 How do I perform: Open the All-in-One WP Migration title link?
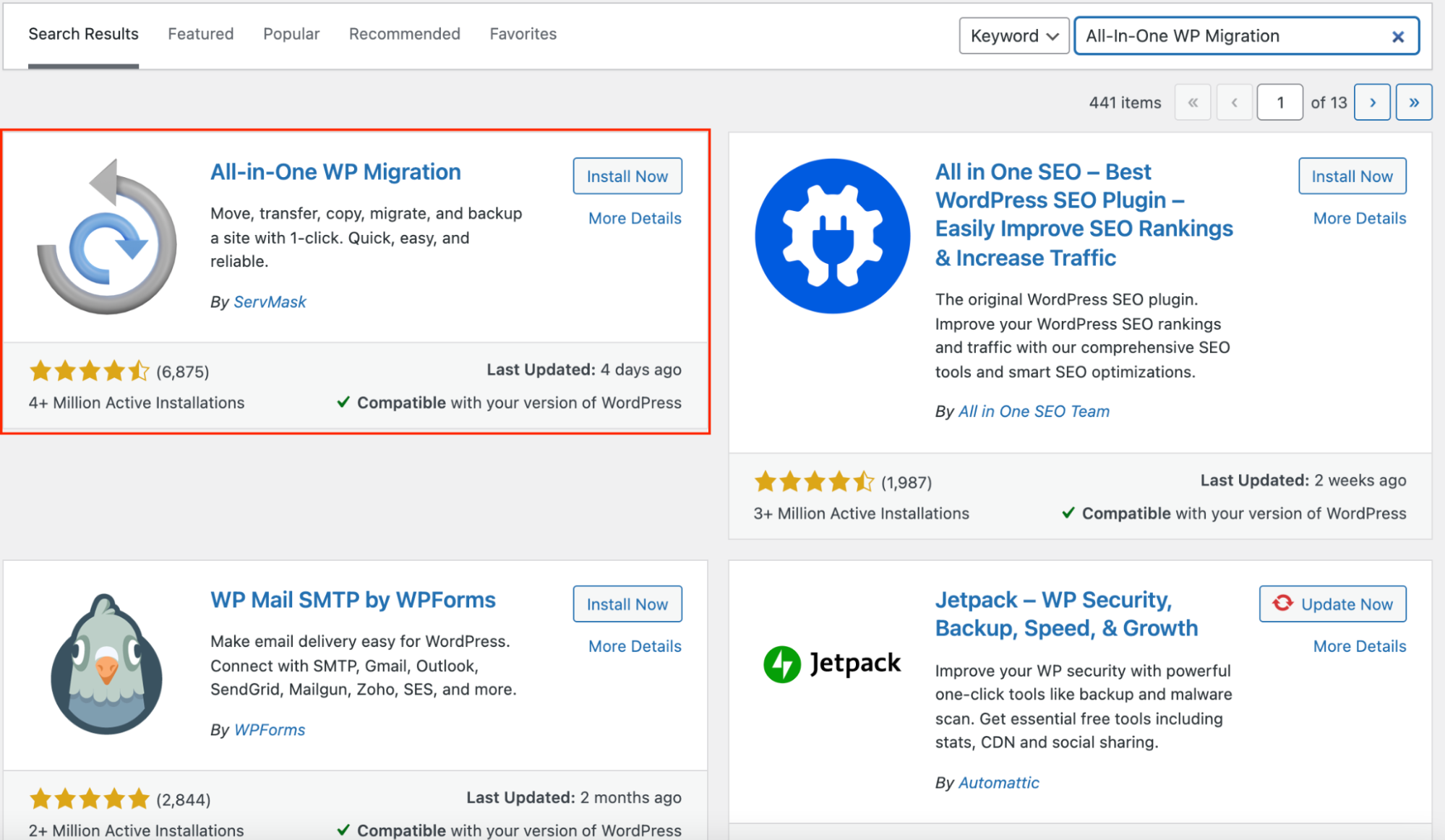[x=335, y=172]
